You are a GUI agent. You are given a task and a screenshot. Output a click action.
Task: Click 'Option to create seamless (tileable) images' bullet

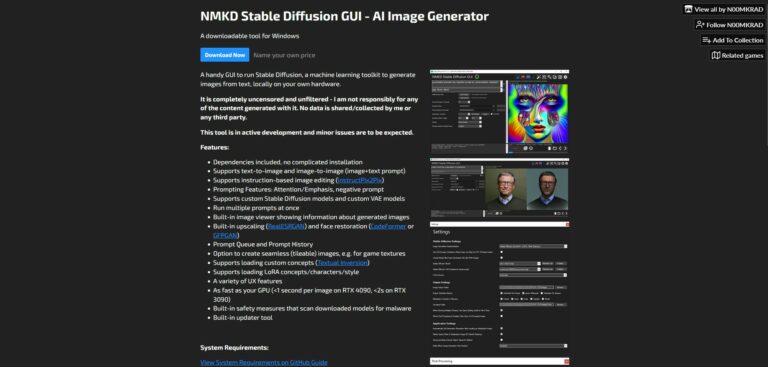[x=309, y=254]
